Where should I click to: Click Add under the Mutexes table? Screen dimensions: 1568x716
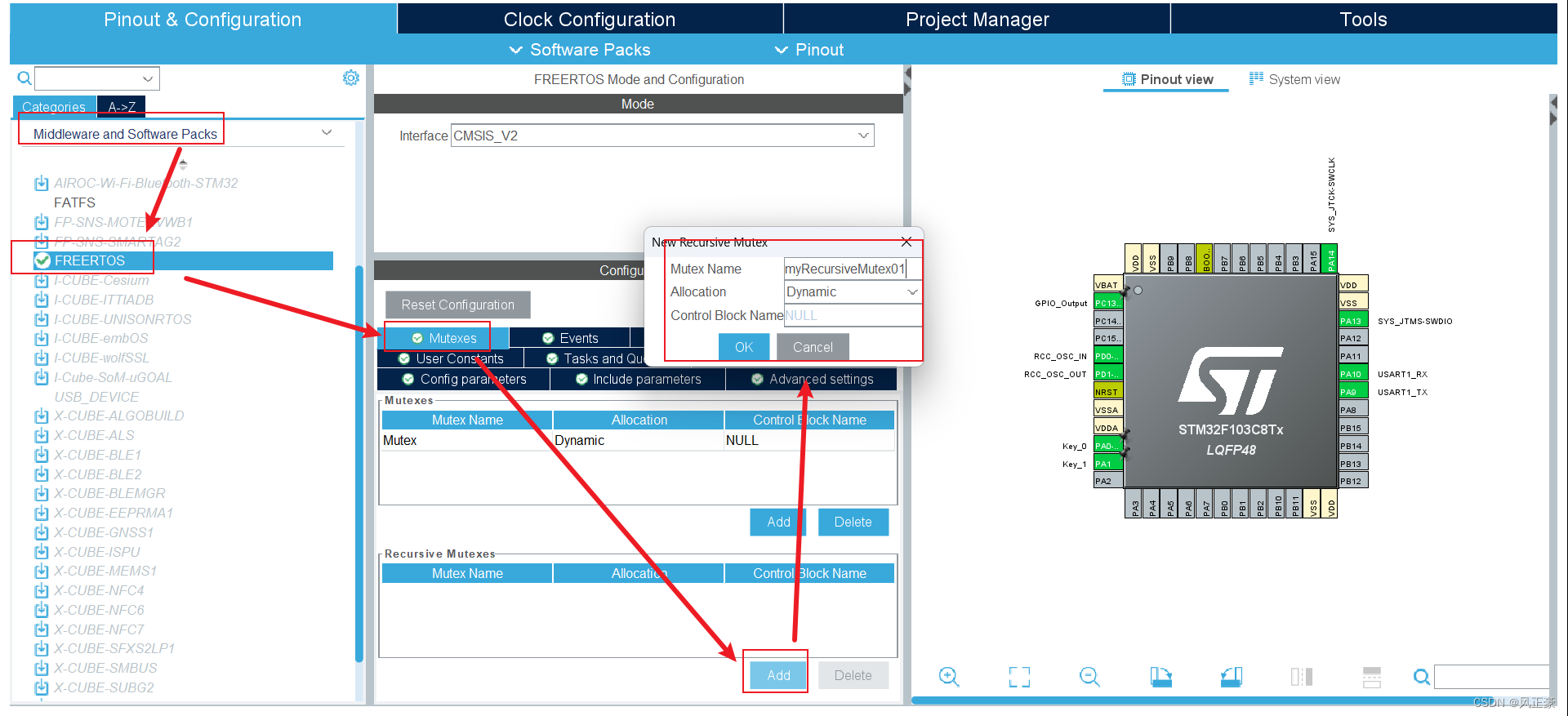tap(778, 522)
